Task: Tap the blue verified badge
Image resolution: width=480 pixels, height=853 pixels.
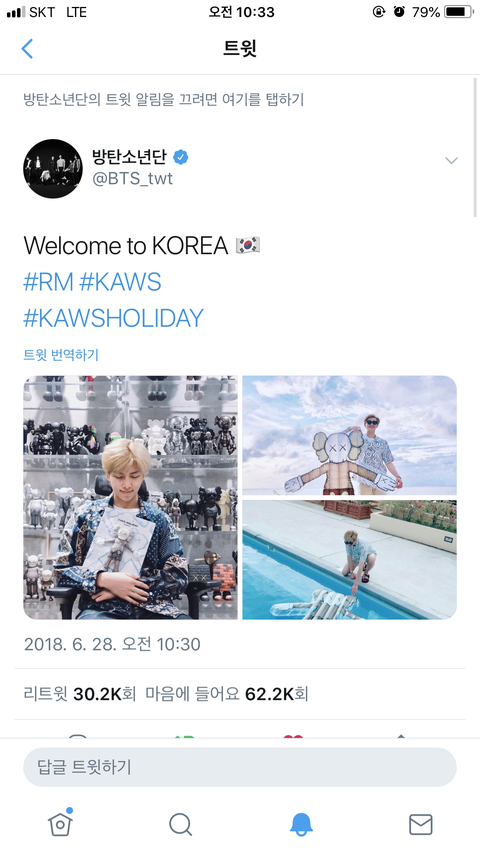Action: tap(181, 157)
